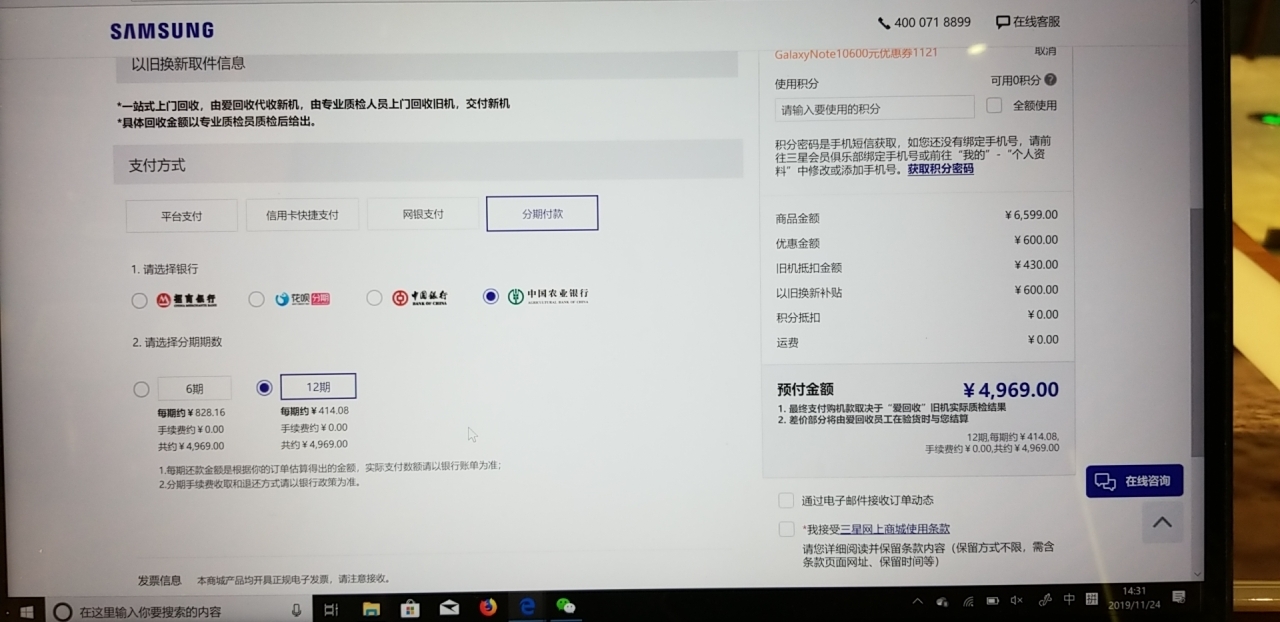Click the 以旧换新取件信息 section header
This screenshot has height=622, width=1280.
point(425,63)
